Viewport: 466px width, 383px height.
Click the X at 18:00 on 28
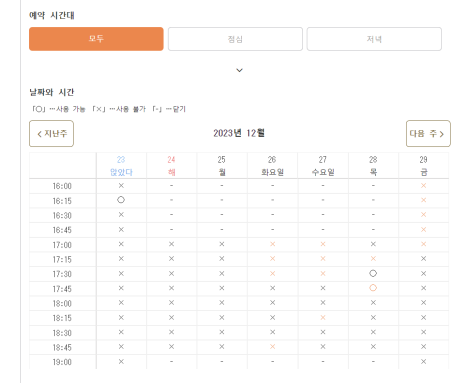pyautogui.click(x=373, y=303)
